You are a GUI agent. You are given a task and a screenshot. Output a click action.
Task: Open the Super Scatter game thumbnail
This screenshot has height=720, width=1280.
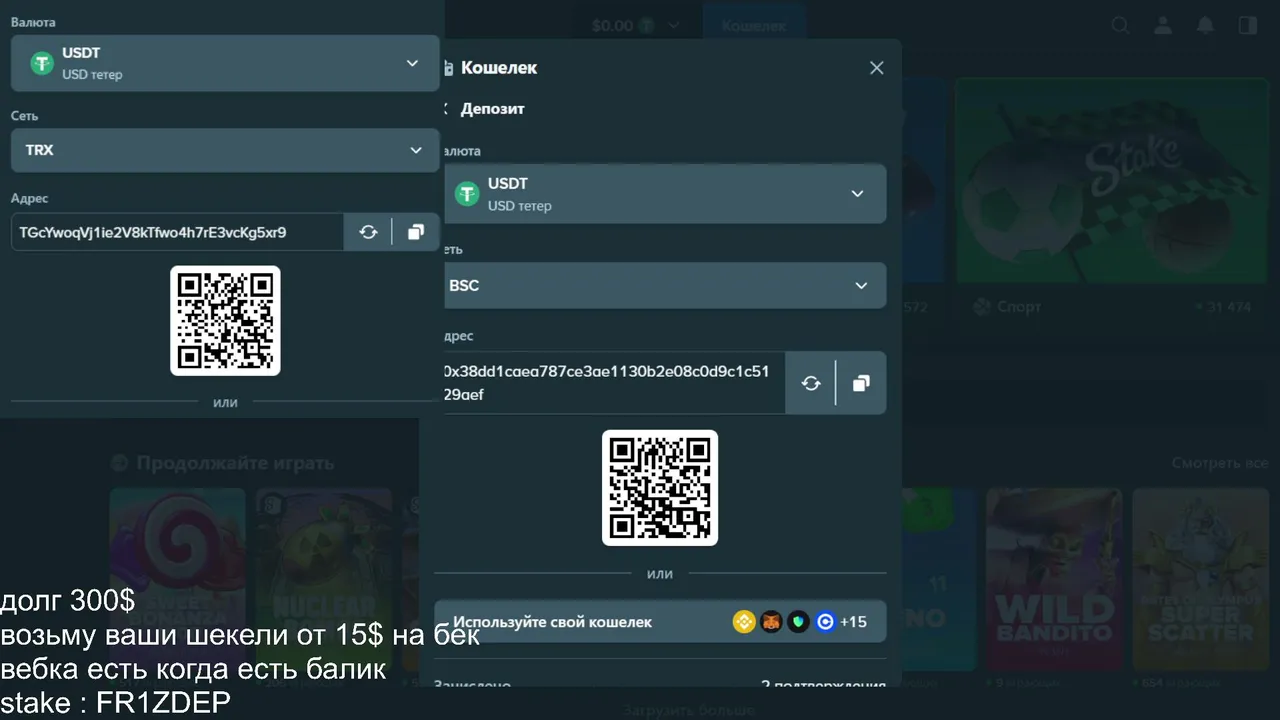[x=1200, y=580]
